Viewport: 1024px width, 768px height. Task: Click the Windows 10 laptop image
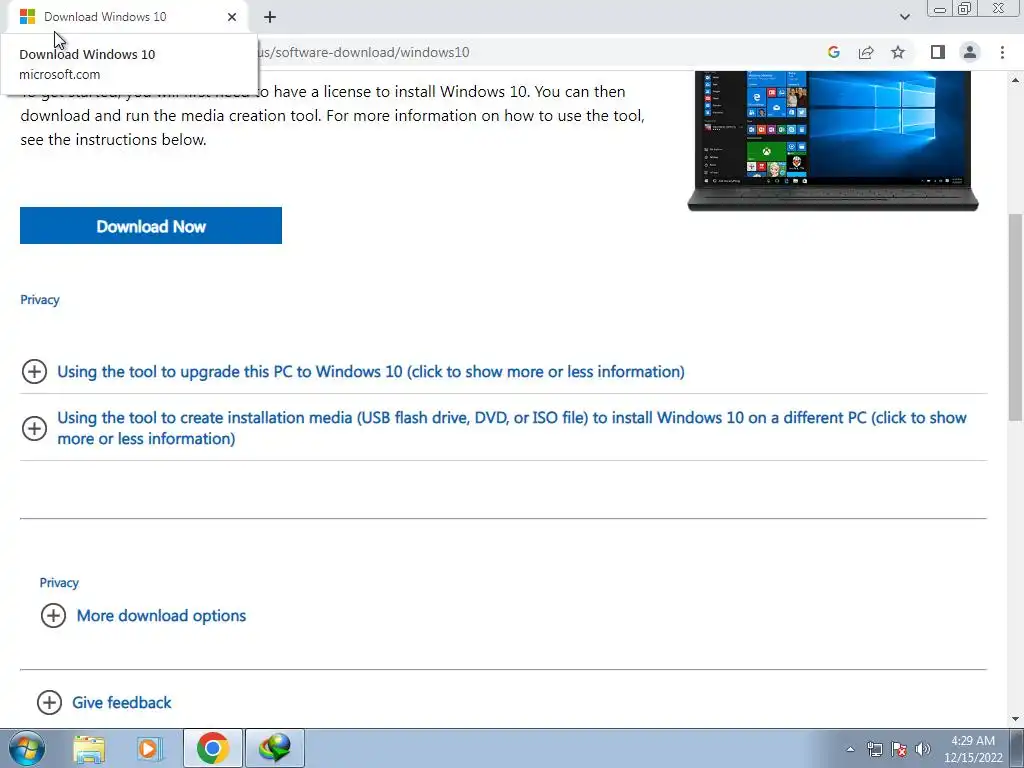pos(833,140)
